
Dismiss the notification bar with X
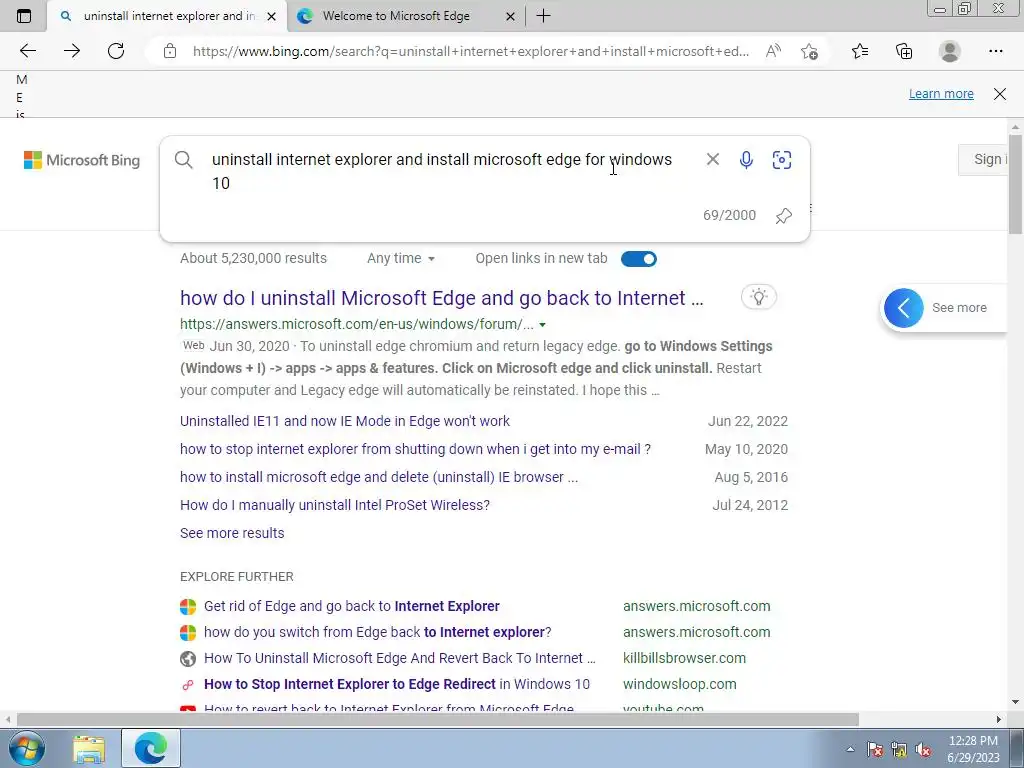pyautogui.click(x=1000, y=93)
